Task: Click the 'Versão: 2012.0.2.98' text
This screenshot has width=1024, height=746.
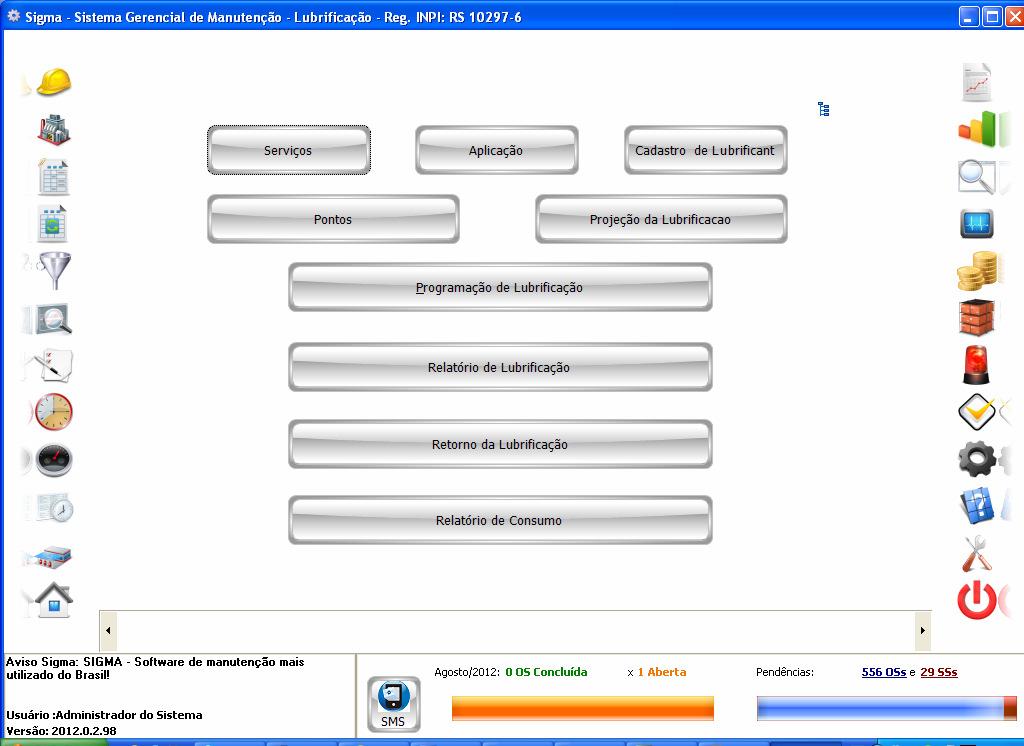Action: pyautogui.click(x=61, y=731)
